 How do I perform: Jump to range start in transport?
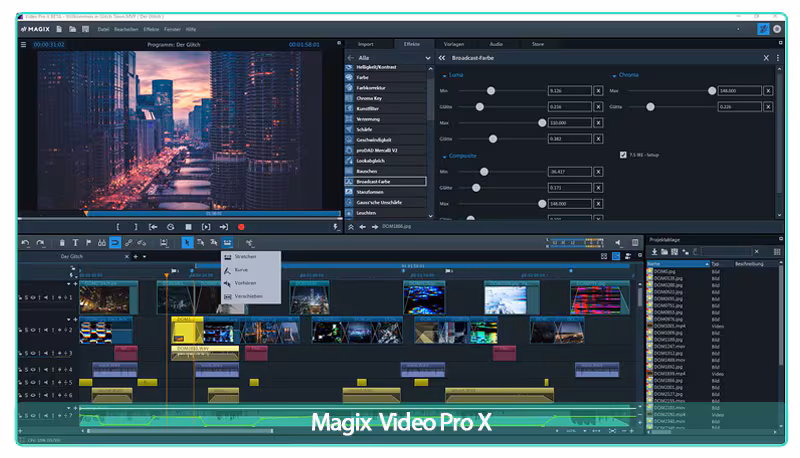[x=153, y=227]
